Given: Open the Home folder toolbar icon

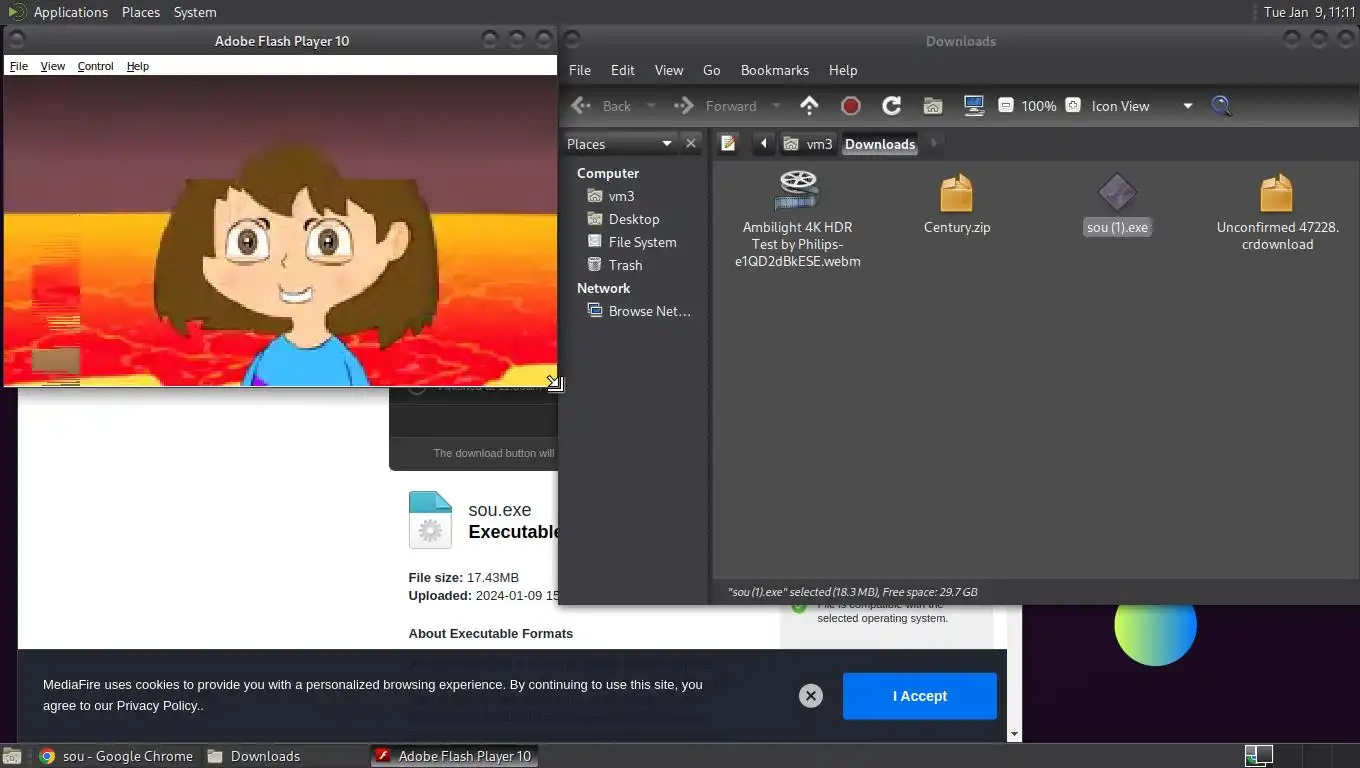Looking at the screenshot, I should coord(932,105).
